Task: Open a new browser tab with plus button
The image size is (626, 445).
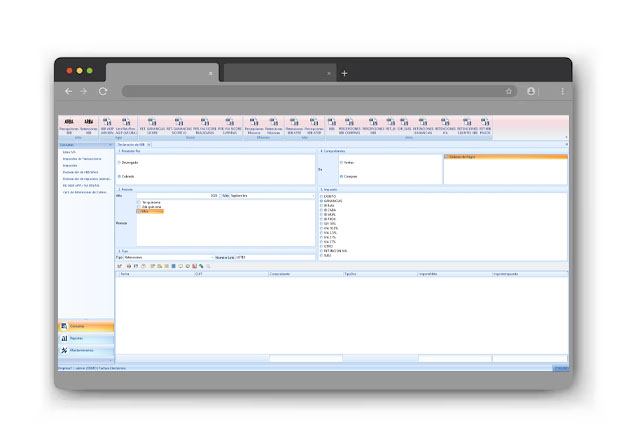Action: 344,73
